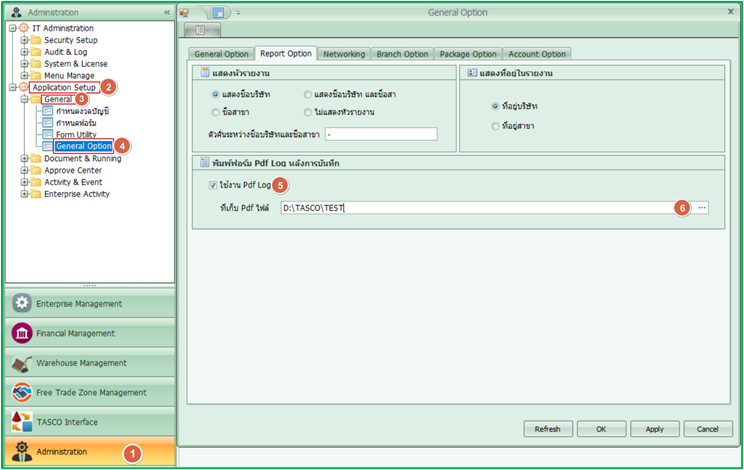
Task: Click the Administration person icon in bottom bar
Action: point(22,452)
